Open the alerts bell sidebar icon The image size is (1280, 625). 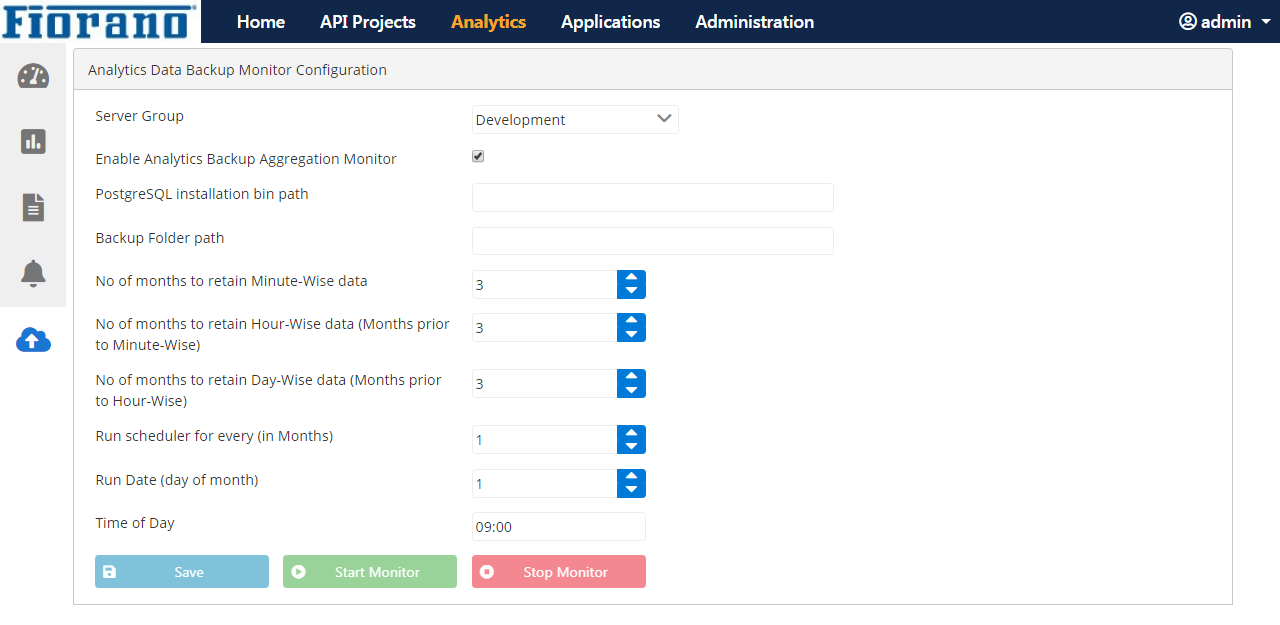[33, 273]
